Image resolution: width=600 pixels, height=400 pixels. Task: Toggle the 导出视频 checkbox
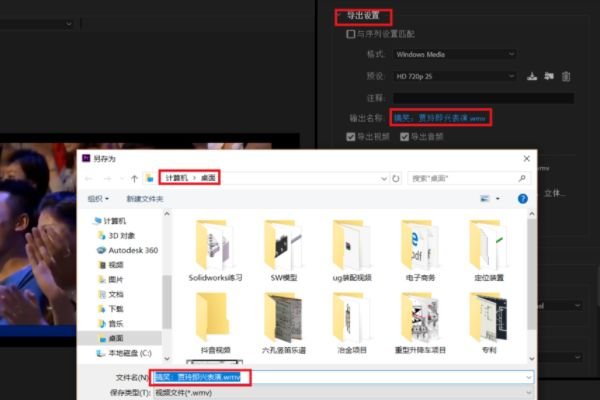point(351,137)
